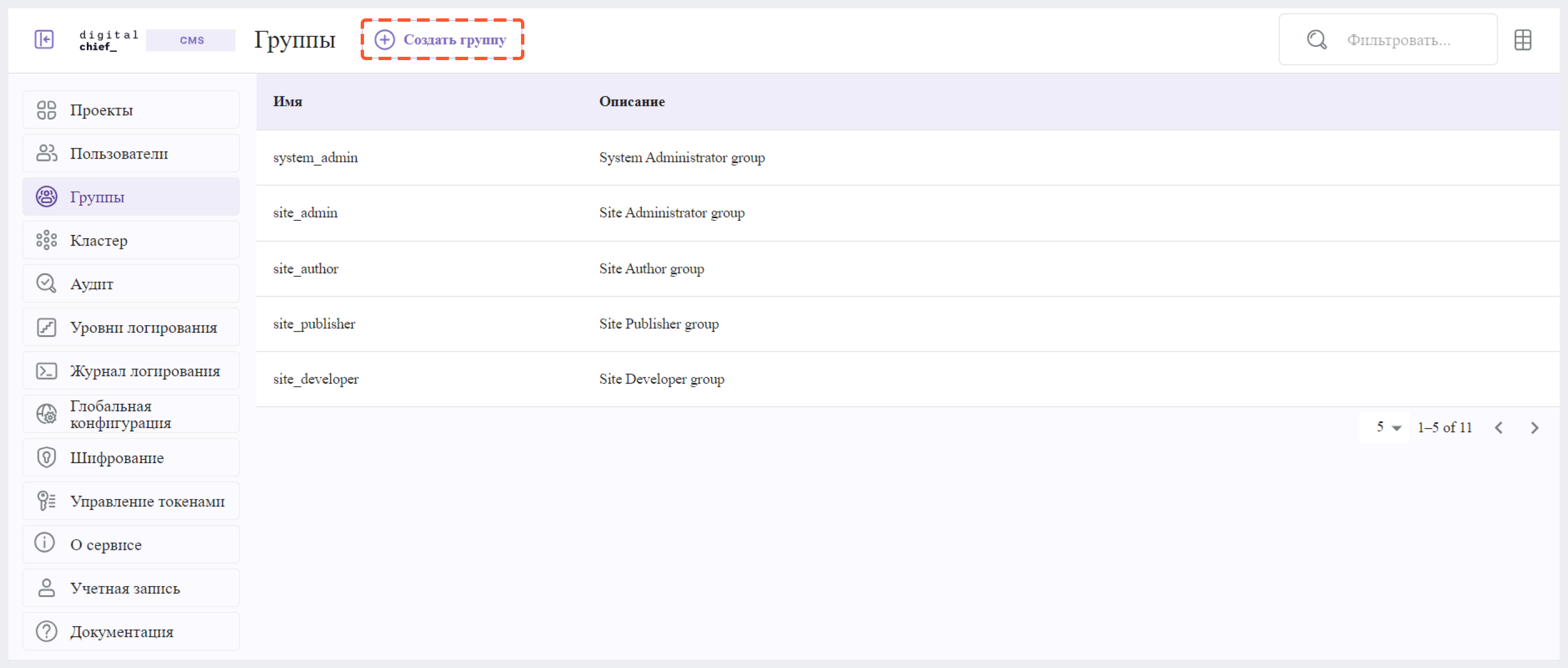Screen dimensions: 1568x668
Task: Open Учетная запись section
Action: pos(131,588)
